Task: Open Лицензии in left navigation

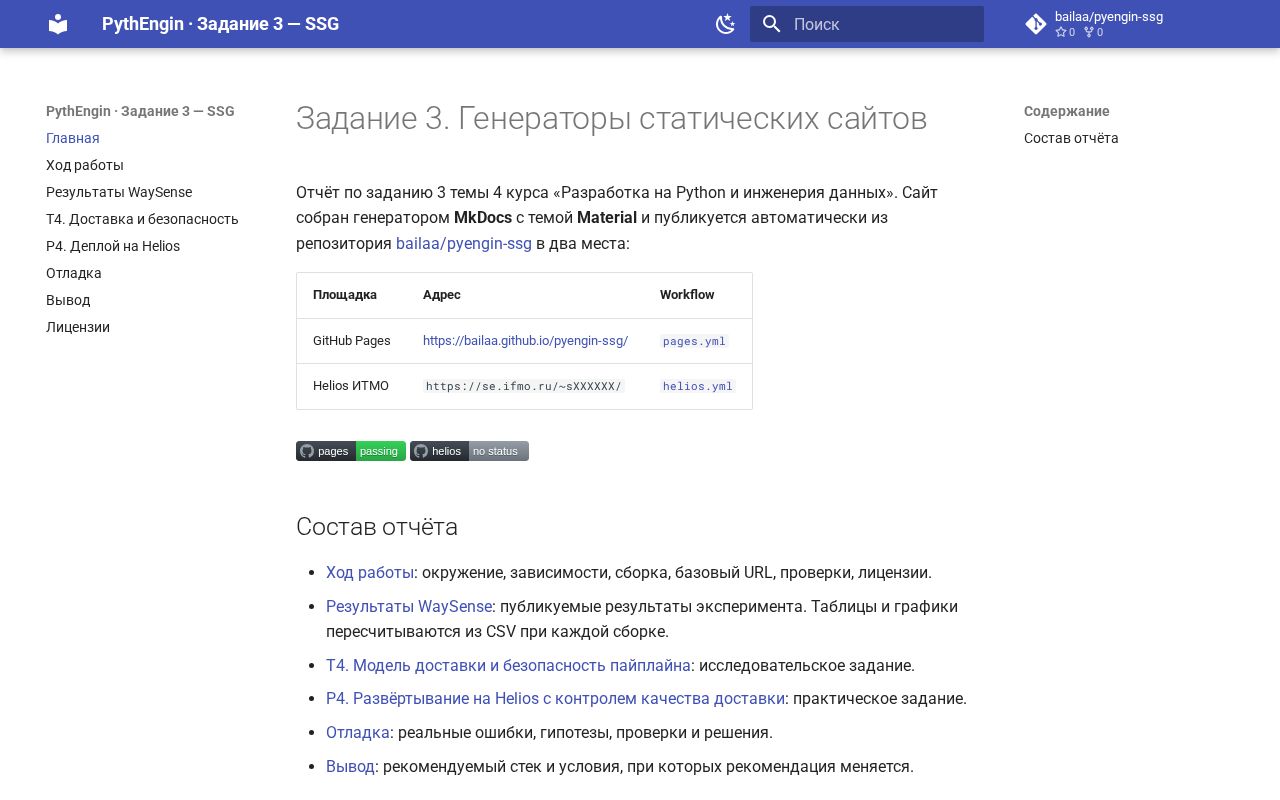Action: [78, 327]
